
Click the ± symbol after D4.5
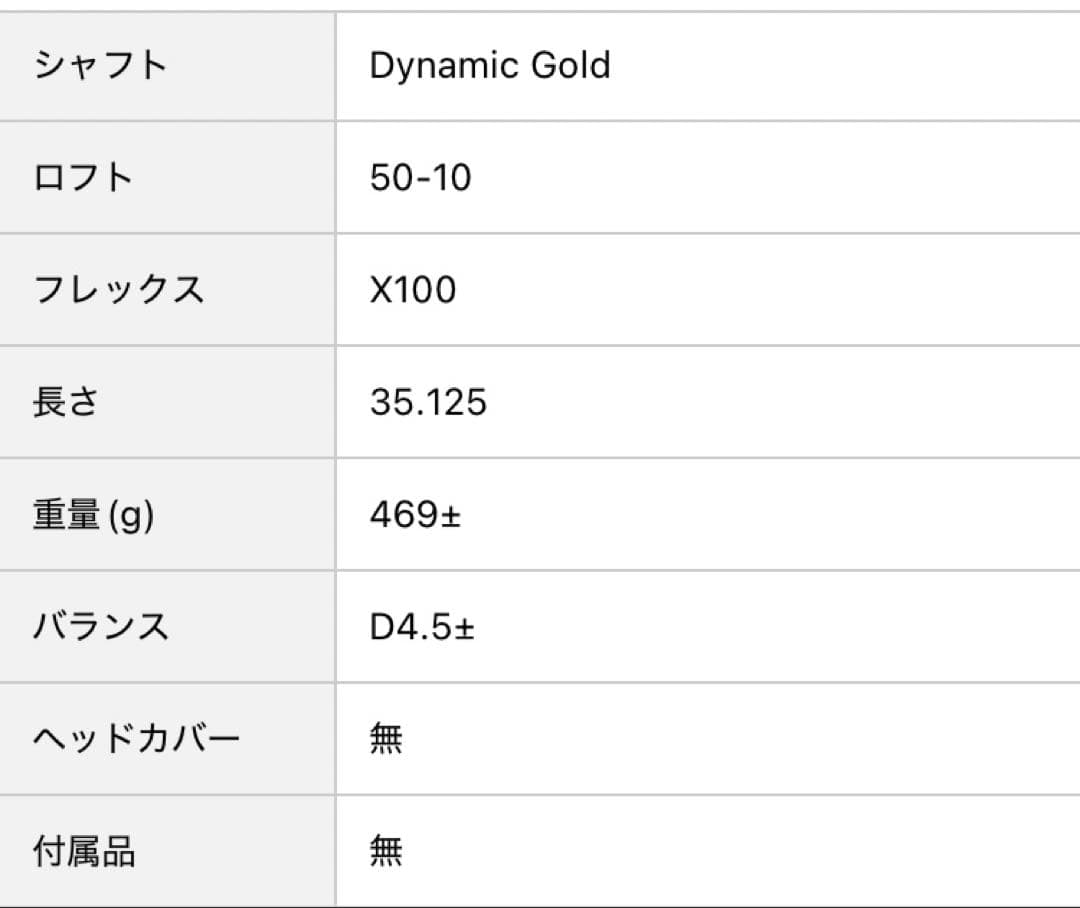point(465,629)
